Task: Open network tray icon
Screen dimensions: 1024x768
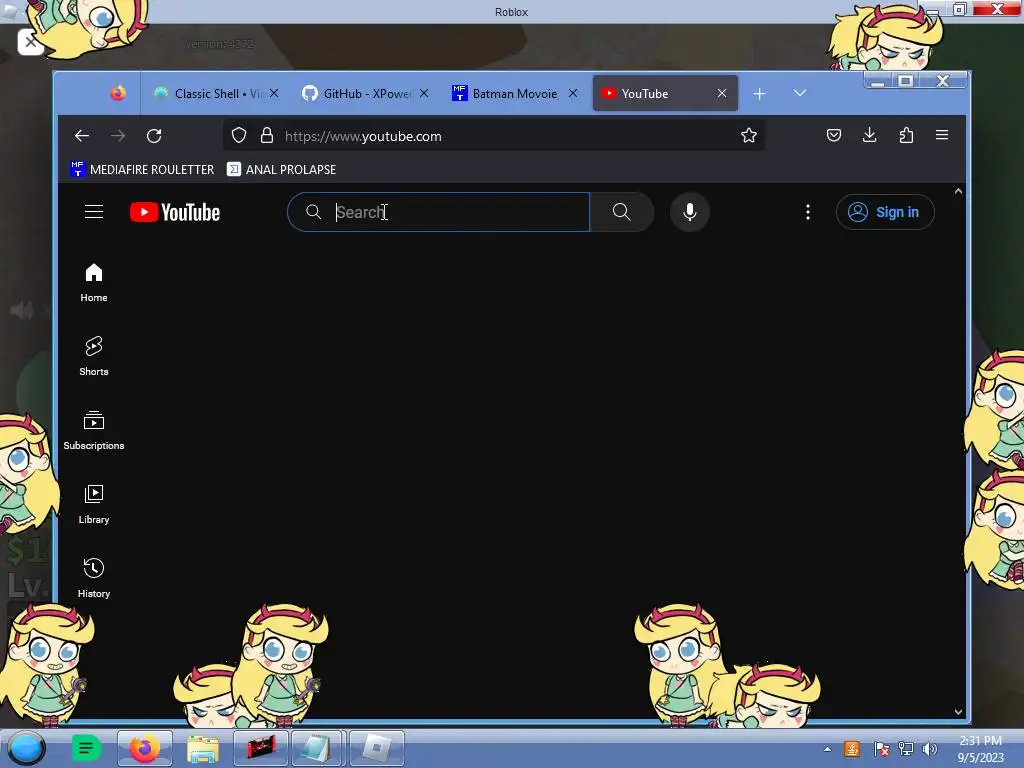Action: (906, 749)
